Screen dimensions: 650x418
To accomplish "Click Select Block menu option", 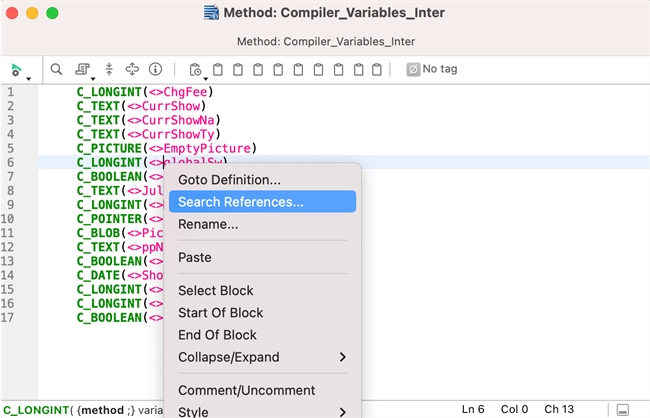I will [x=215, y=291].
